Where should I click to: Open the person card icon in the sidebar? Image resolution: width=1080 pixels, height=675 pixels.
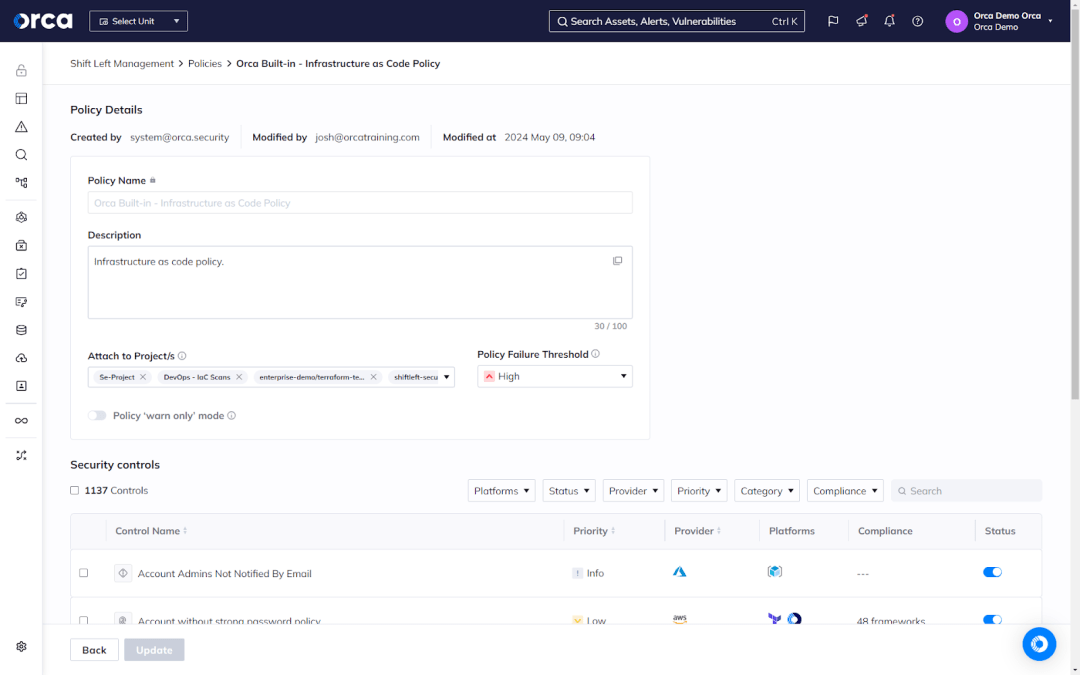(21, 386)
